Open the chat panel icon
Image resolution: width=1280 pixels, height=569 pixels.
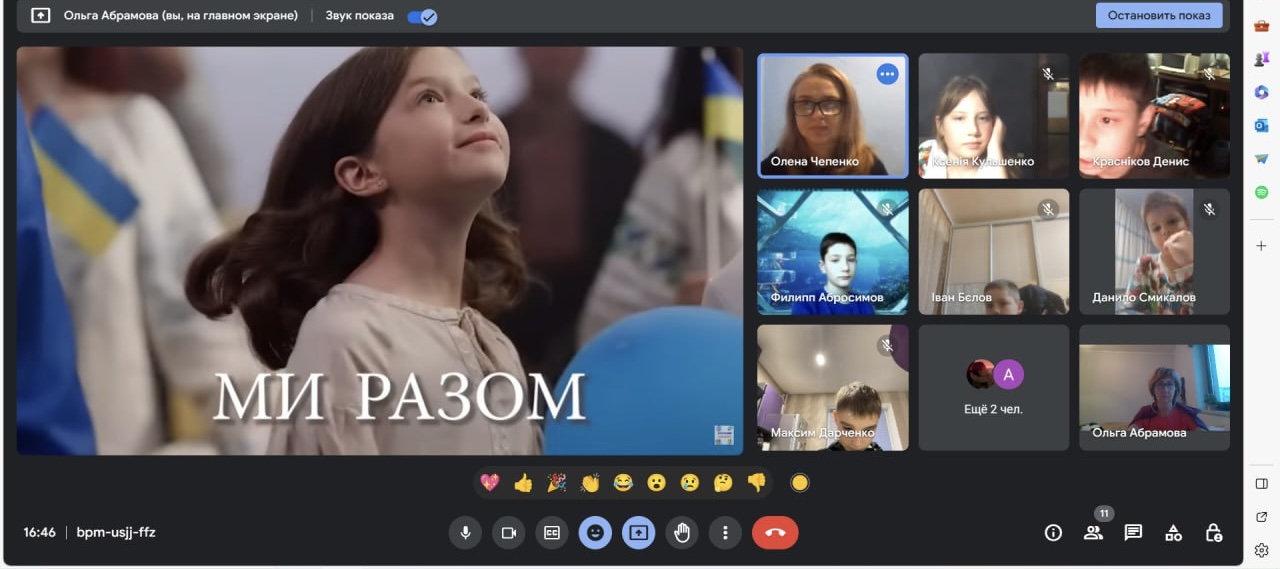tap(1133, 533)
